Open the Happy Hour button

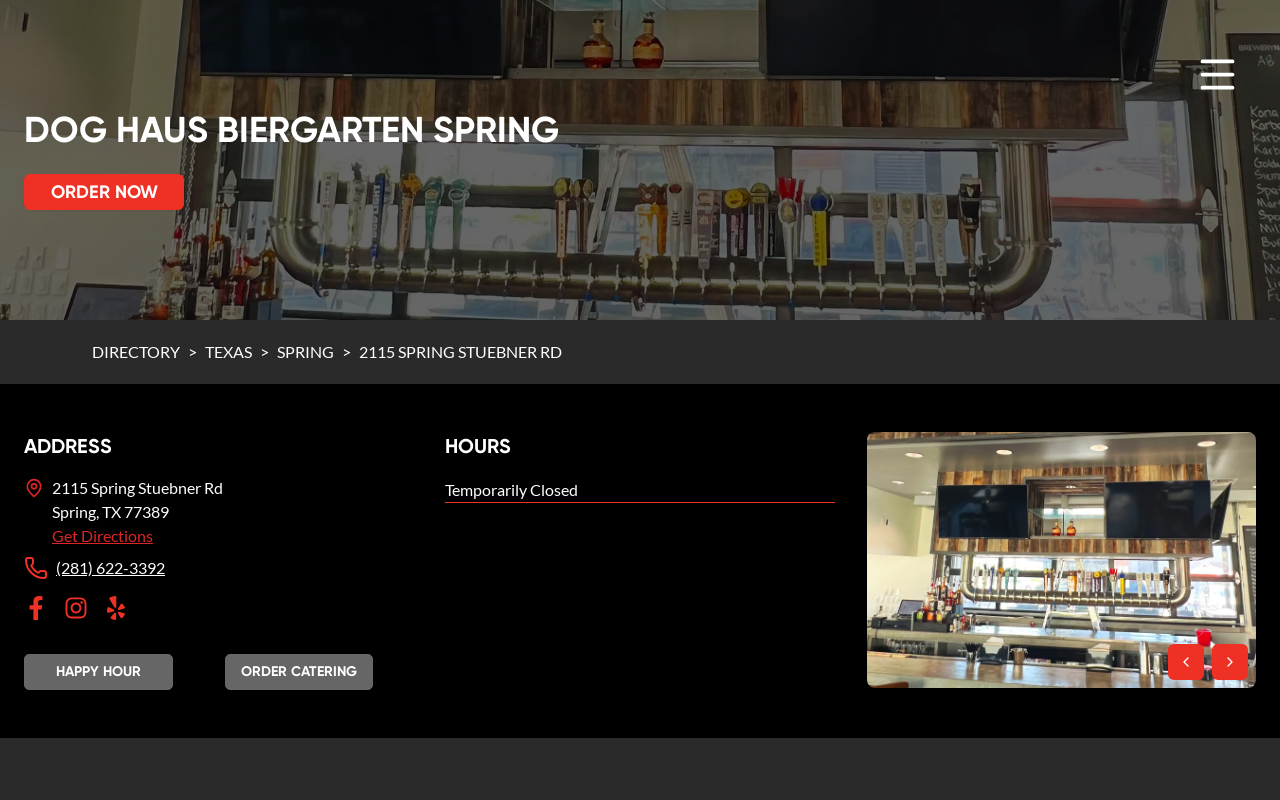pyautogui.click(x=98, y=672)
